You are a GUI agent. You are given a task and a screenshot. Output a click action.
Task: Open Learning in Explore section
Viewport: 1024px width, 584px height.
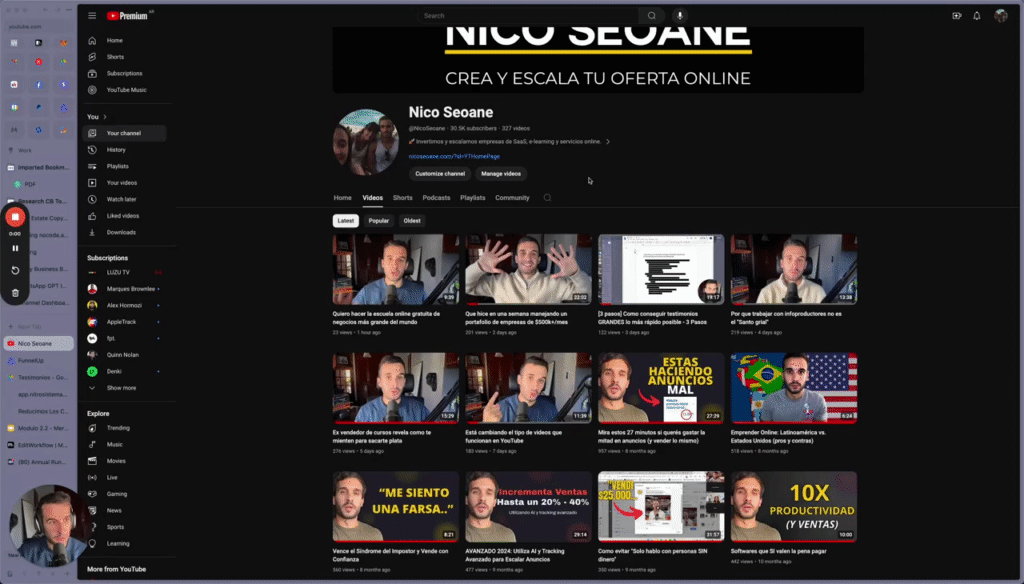[x=125, y=543]
